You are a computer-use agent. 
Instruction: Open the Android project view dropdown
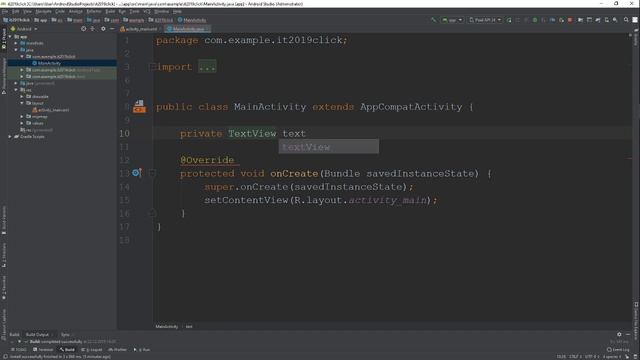pyautogui.click(x=24, y=29)
